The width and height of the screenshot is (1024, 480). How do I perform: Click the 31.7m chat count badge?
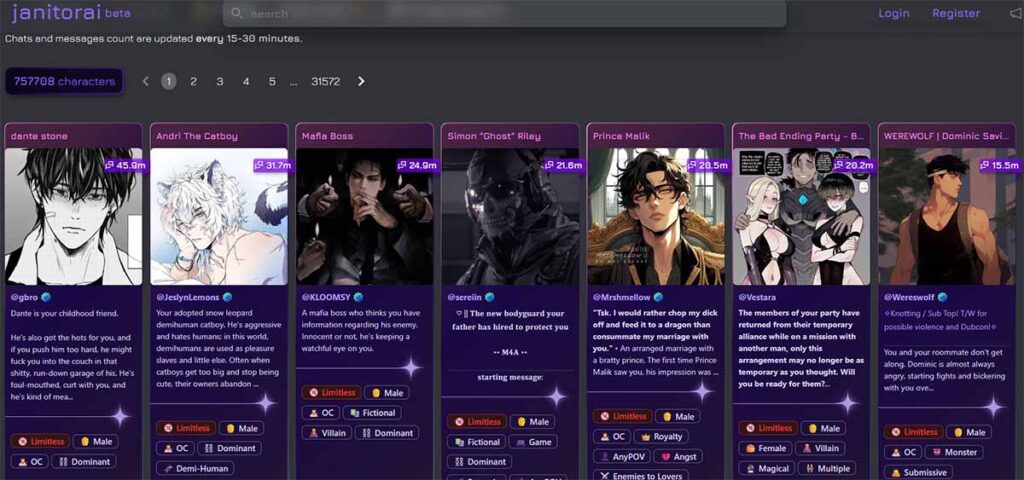click(273, 165)
